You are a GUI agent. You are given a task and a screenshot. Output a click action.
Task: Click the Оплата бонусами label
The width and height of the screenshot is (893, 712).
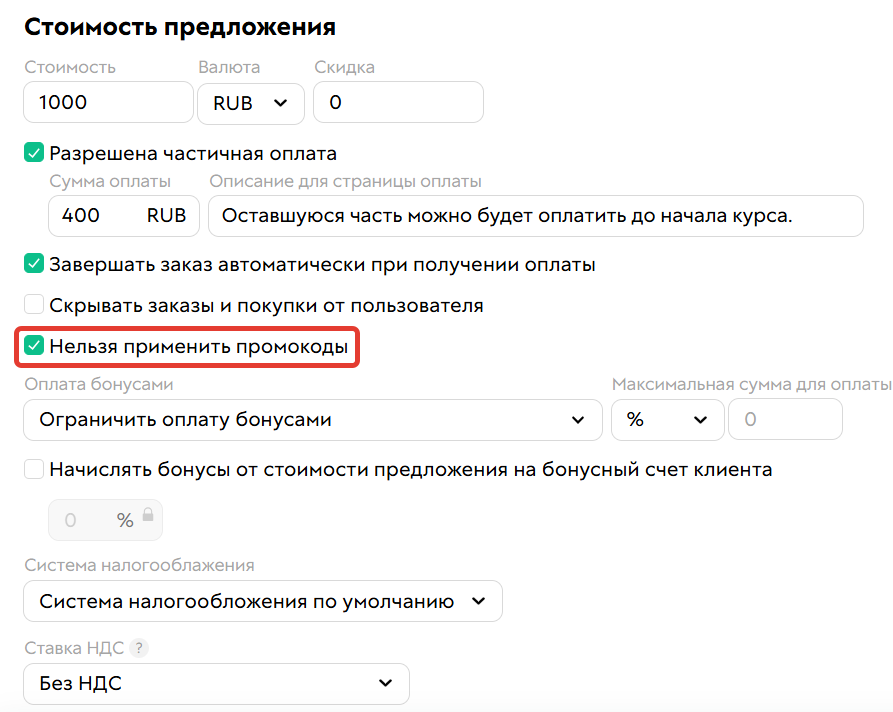click(99, 384)
